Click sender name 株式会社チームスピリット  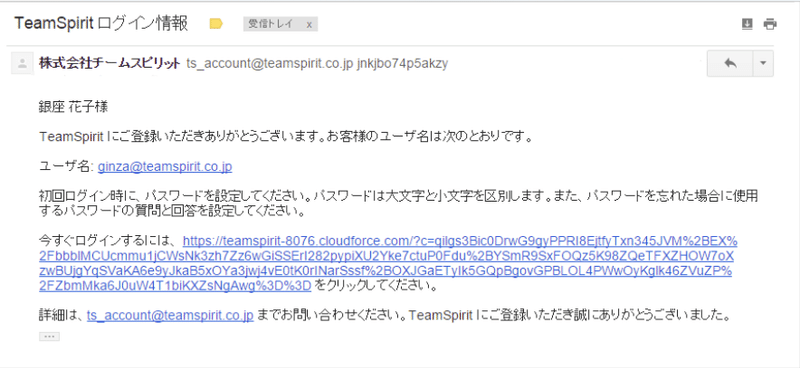pyautogui.click(x=110, y=63)
